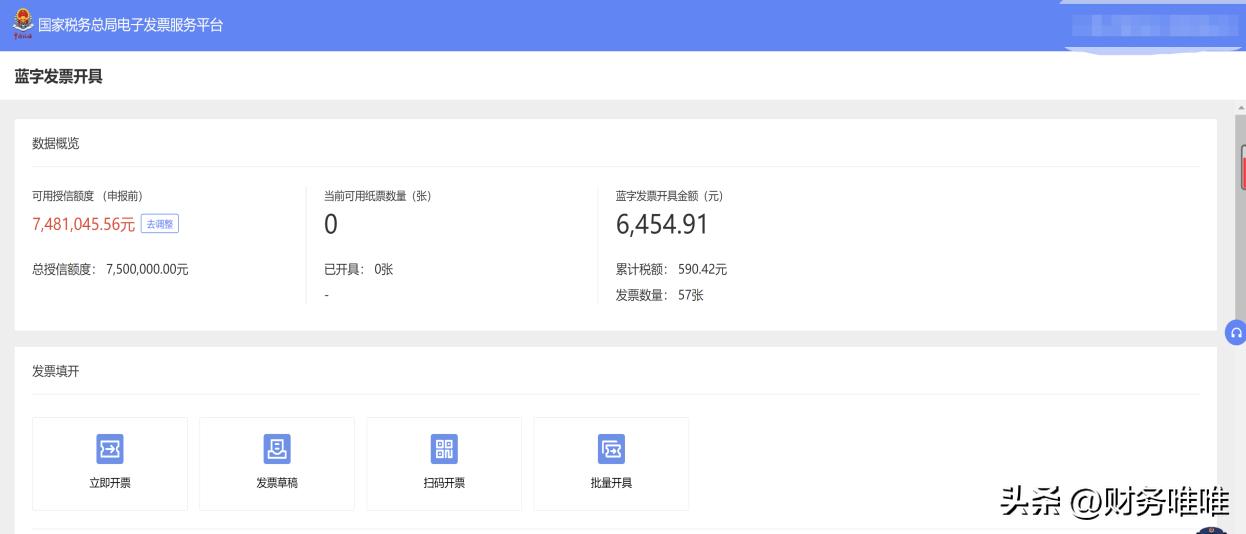This screenshot has height=534, width=1246.
Task: Click the 蓝字发票开具 page heading
Action: [x=58, y=76]
